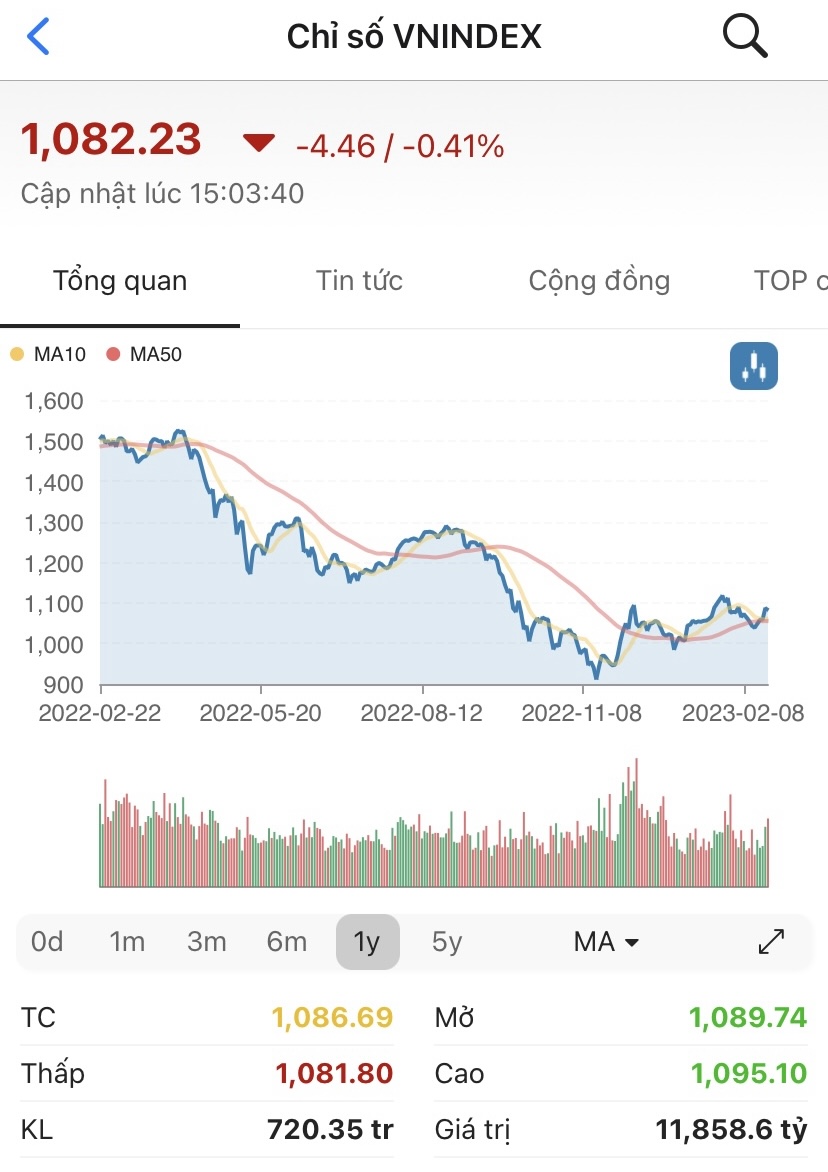Toggle the MA50 legend dot
The image size is (828, 1172).
click(112, 354)
